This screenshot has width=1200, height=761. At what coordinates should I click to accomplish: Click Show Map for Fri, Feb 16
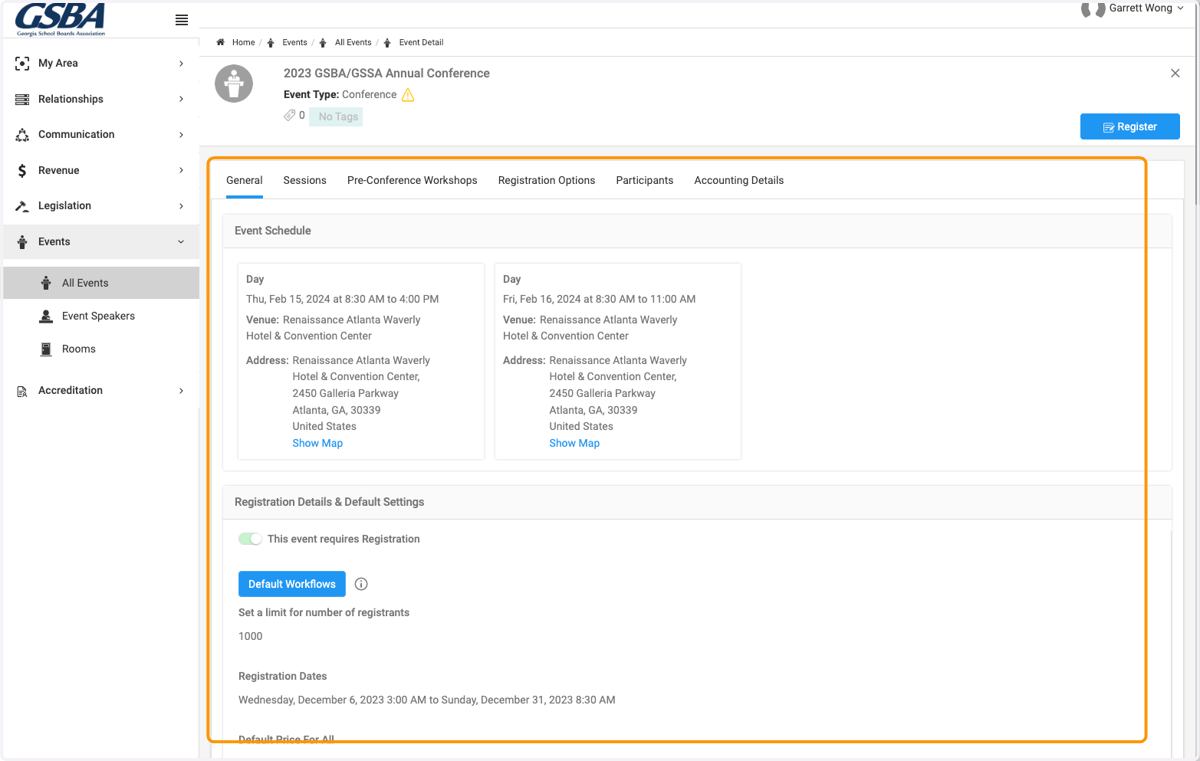click(574, 443)
